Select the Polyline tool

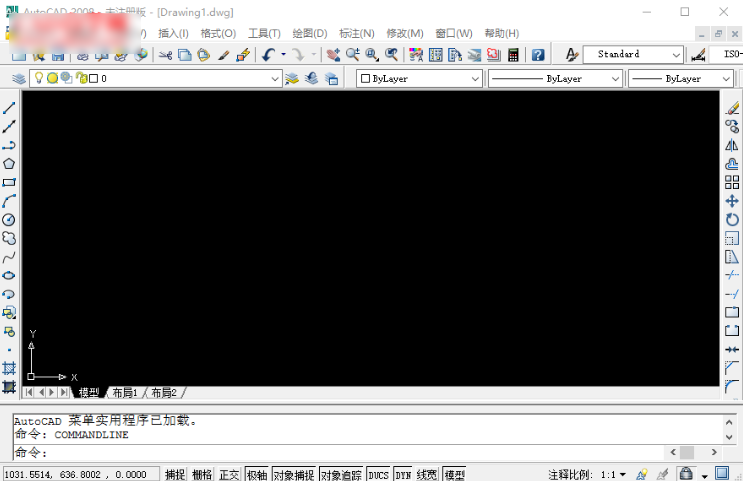[x=9, y=145]
